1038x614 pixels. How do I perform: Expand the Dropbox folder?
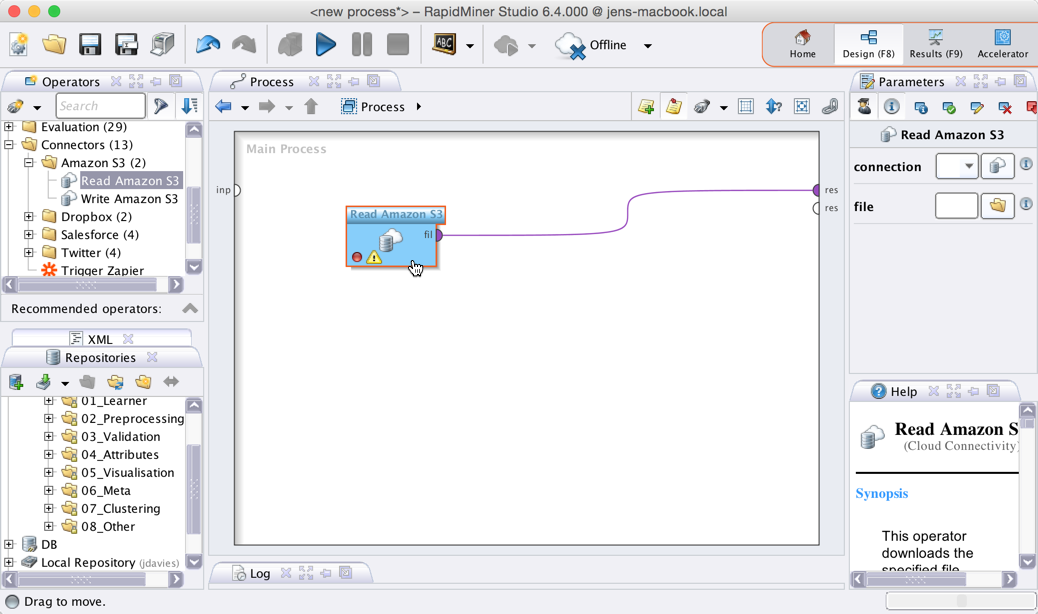click(29, 217)
